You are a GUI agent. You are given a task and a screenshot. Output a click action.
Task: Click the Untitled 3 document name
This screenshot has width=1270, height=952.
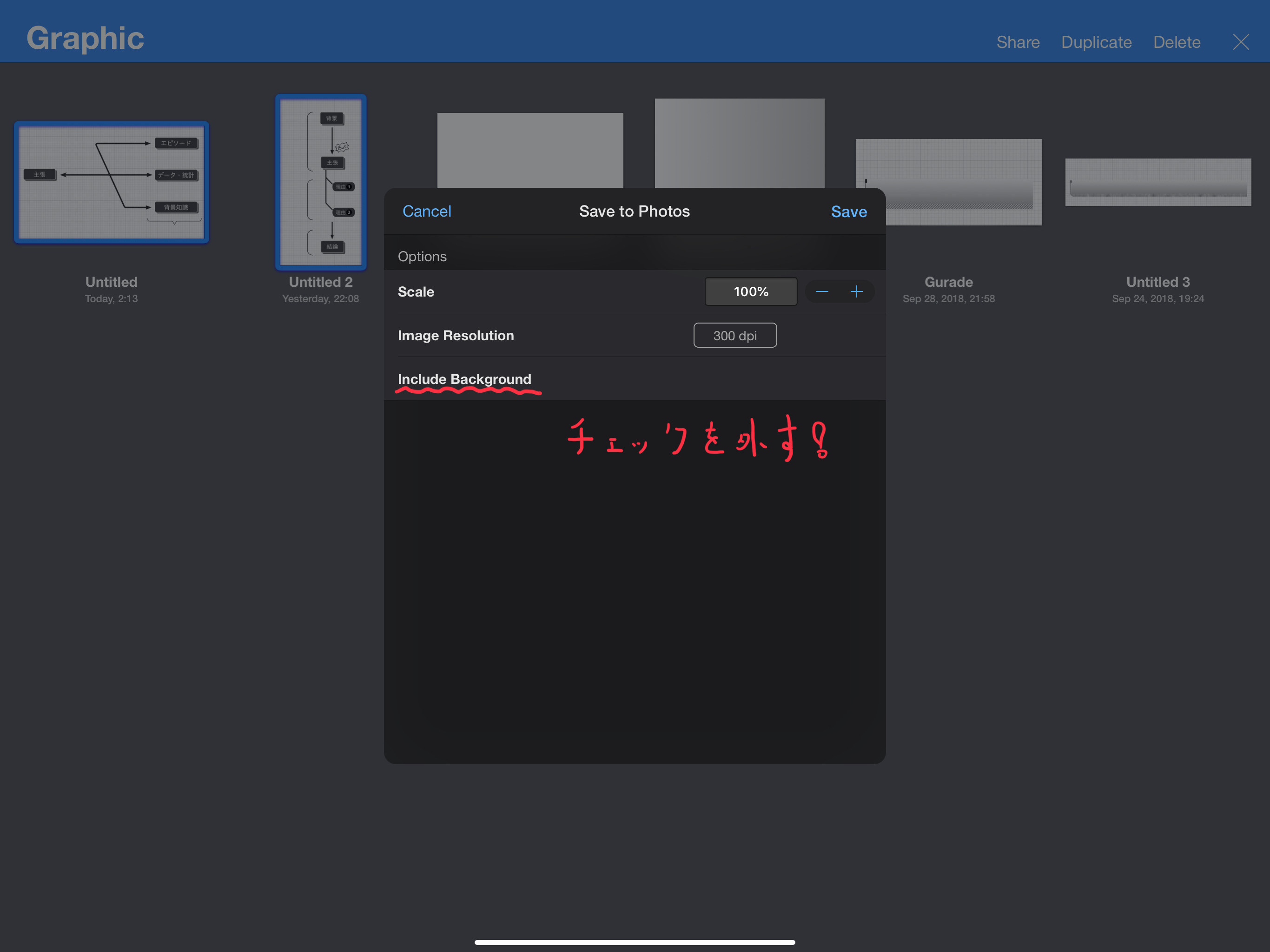1158,282
